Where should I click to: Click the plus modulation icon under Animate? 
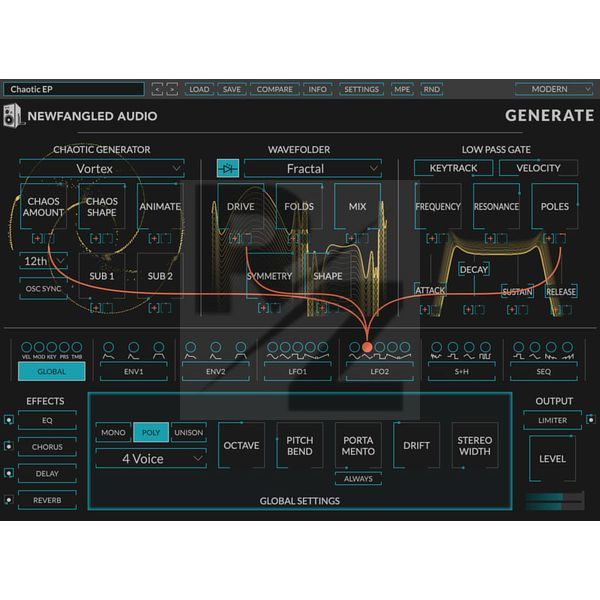click(x=154, y=238)
